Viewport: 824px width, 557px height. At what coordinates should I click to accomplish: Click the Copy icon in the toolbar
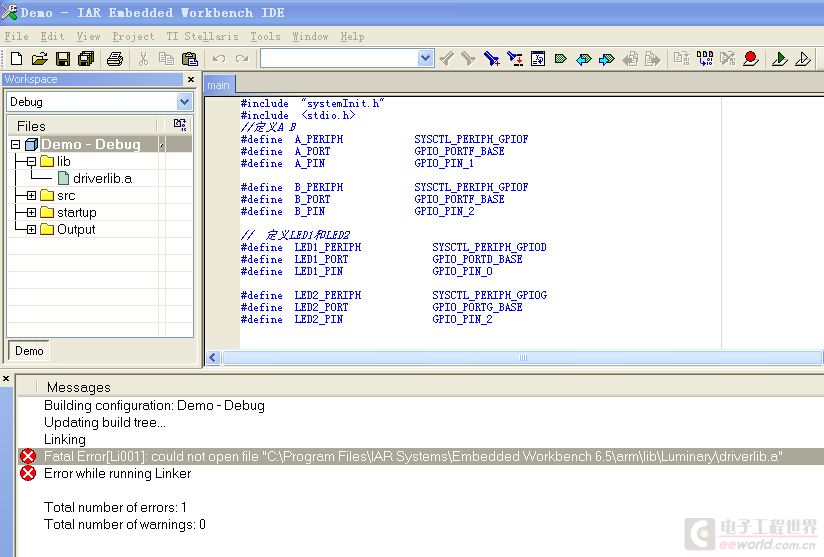[x=166, y=58]
